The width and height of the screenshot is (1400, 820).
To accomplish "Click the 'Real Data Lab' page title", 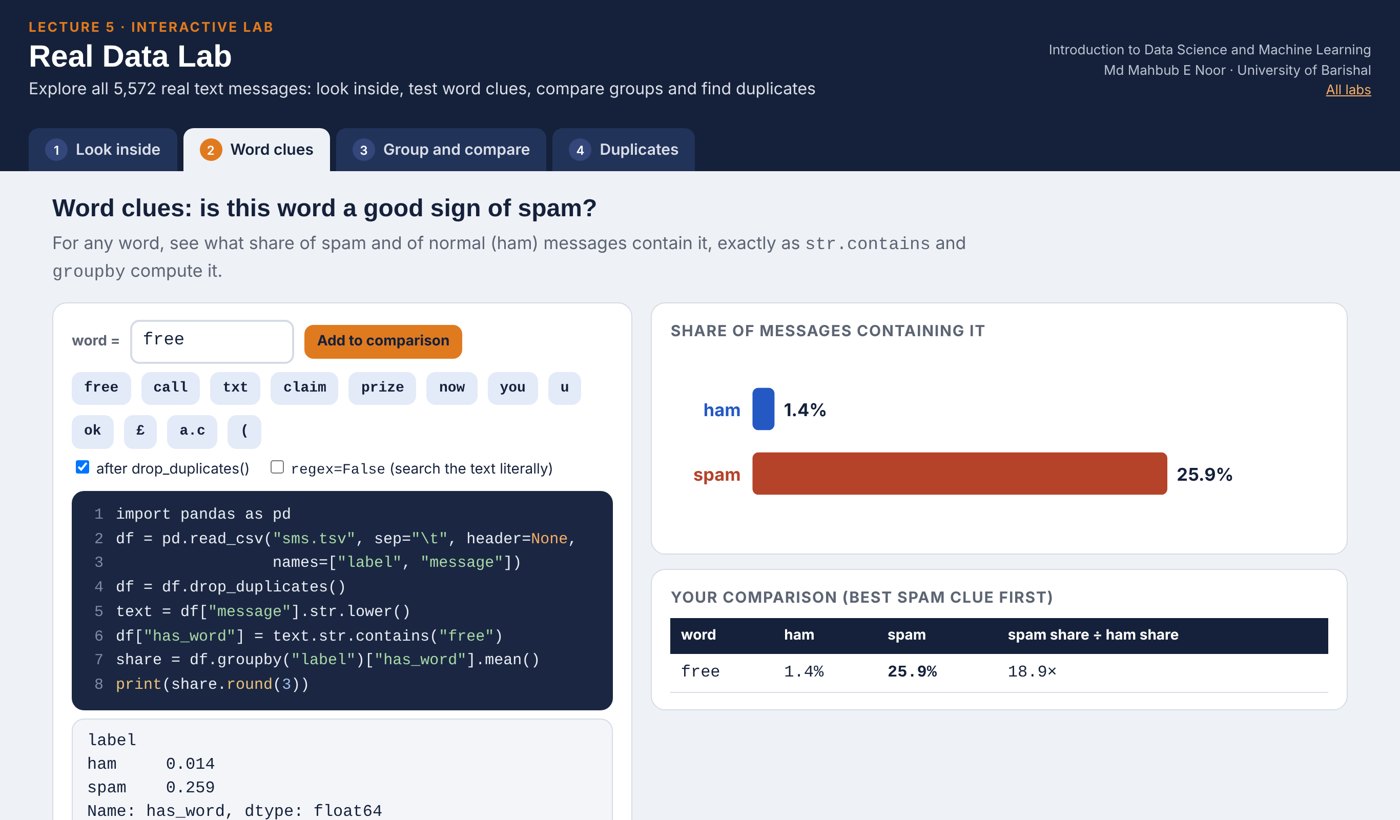I will point(130,56).
